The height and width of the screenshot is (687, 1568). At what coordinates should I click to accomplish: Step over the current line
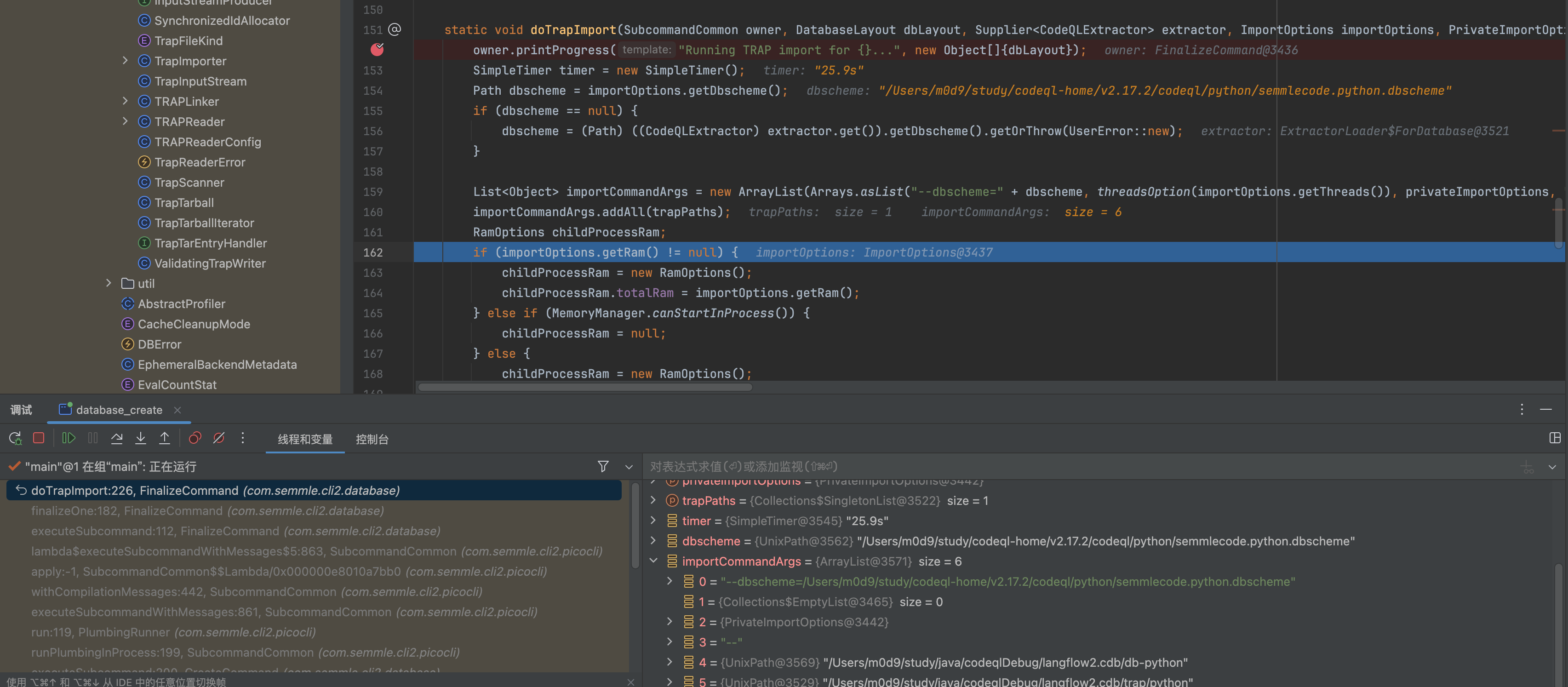(117, 438)
